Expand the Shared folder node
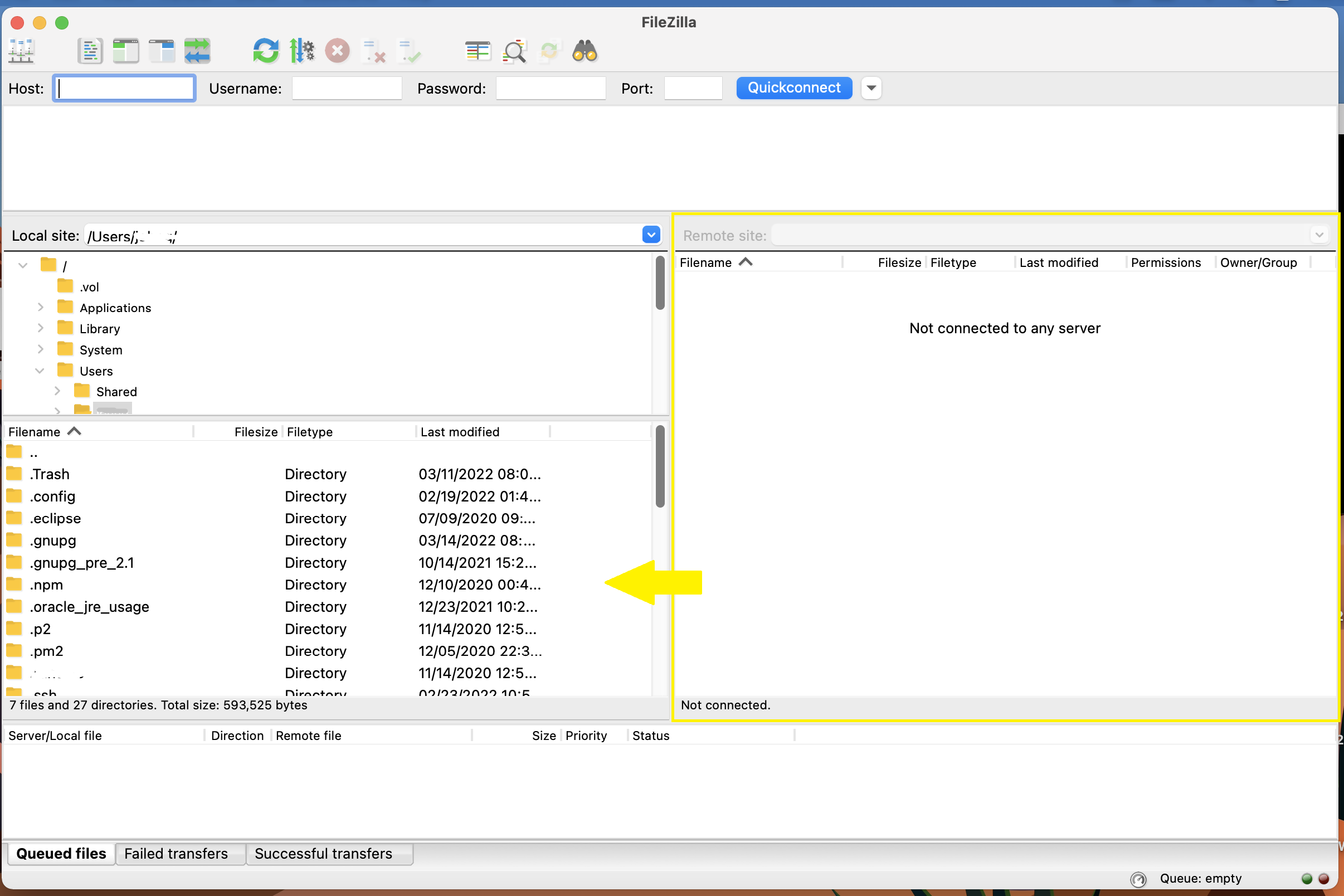1344x896 pixels. [57, 391]
